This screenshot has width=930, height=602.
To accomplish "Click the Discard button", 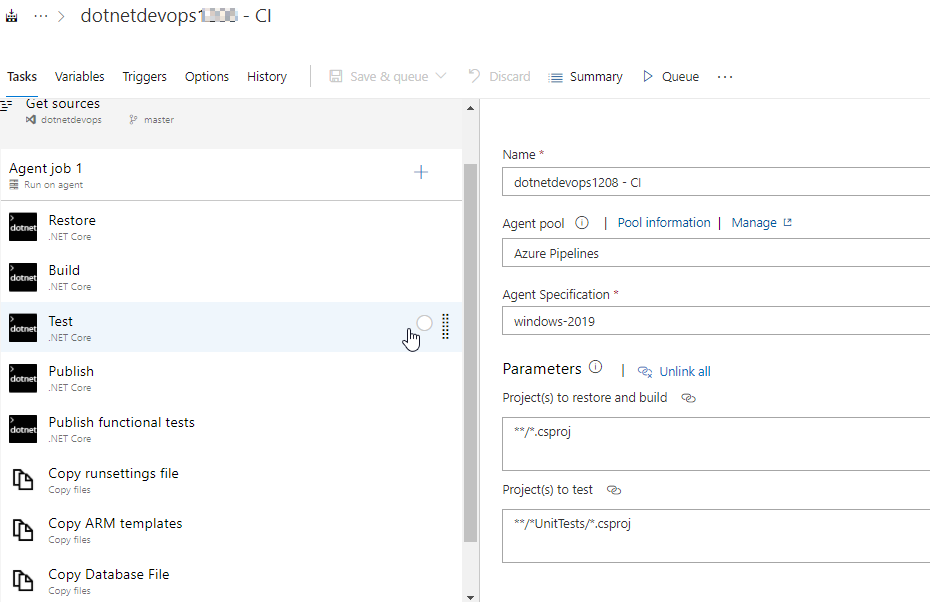I will [x=499, y=77].
